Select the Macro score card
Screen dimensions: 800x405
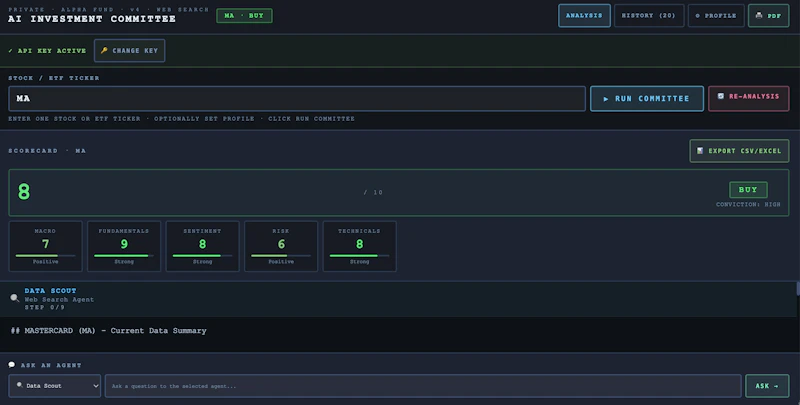(45, 246)
